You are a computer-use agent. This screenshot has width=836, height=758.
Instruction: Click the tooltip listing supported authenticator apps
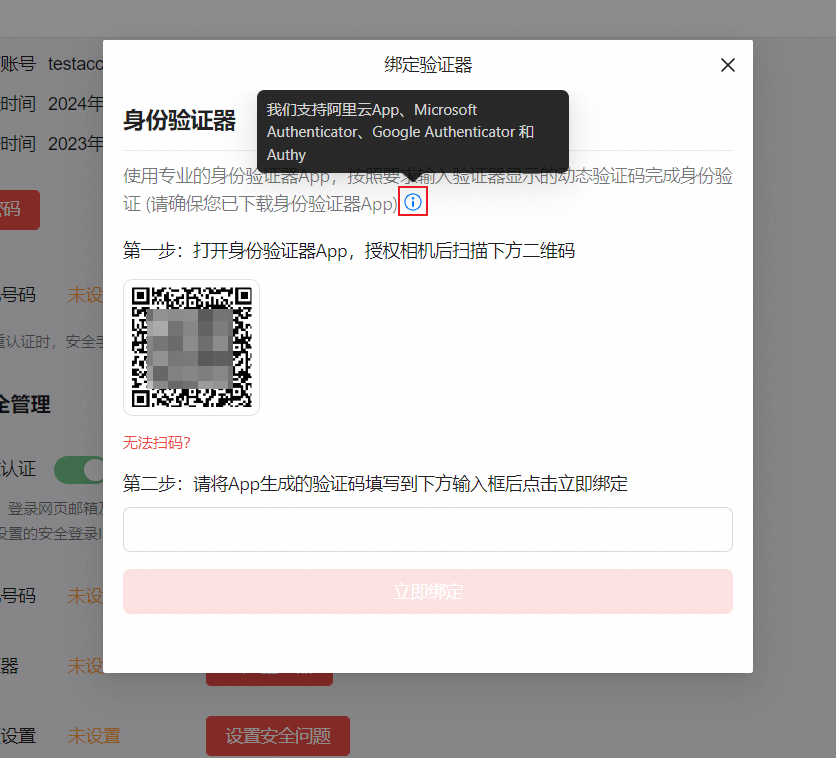pyautogui.click(x=412, y=132)
